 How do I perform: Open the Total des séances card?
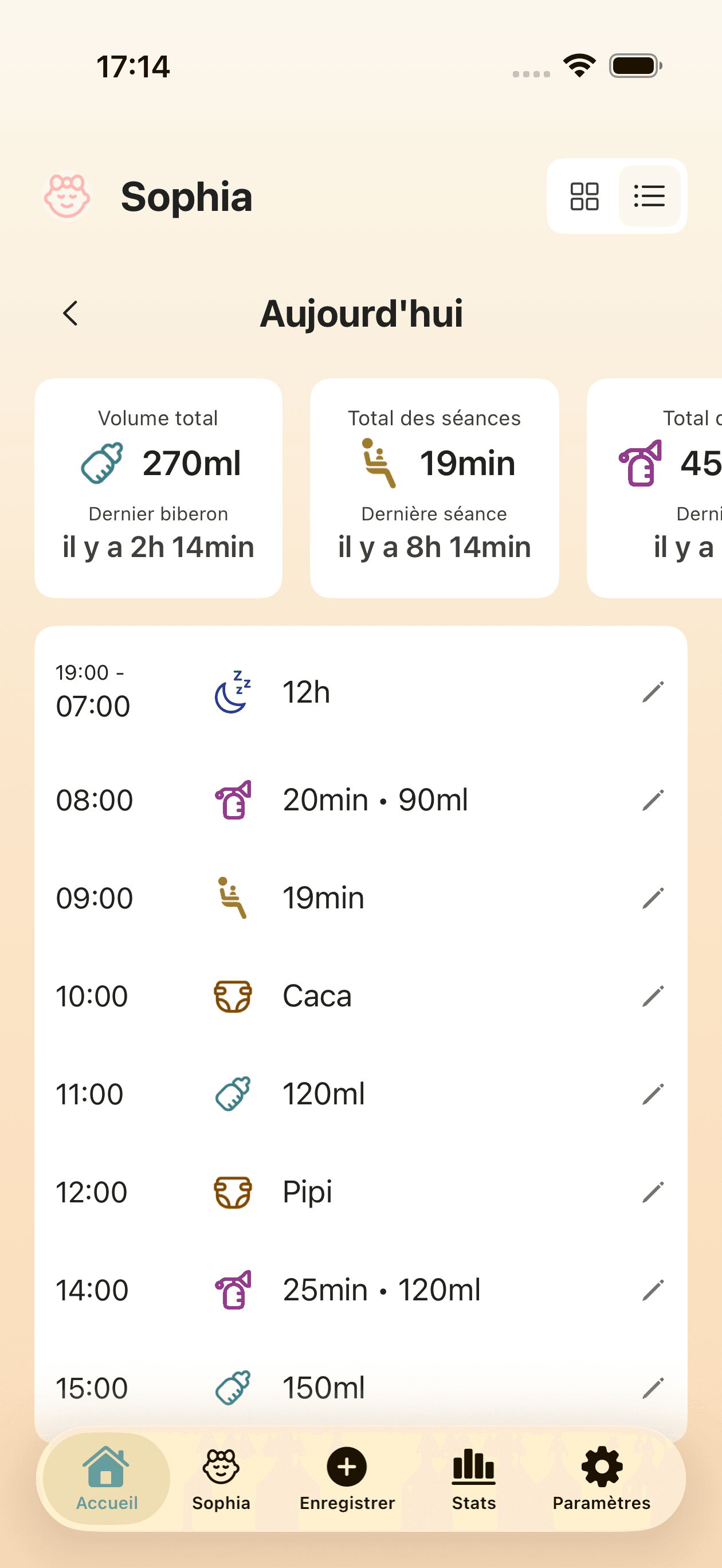(434, 488)
